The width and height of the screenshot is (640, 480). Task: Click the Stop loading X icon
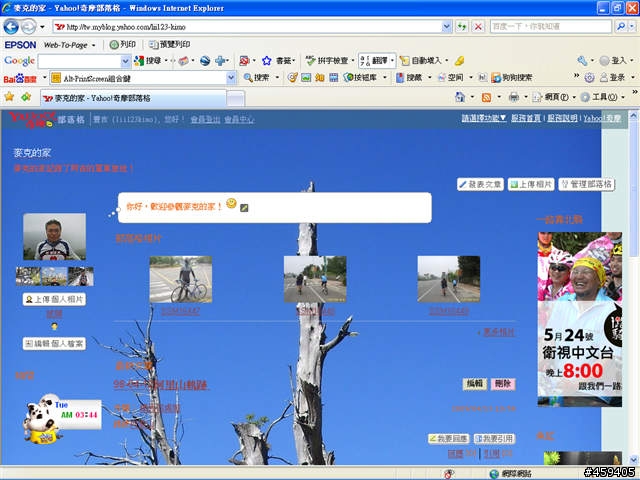pos(478,27)
